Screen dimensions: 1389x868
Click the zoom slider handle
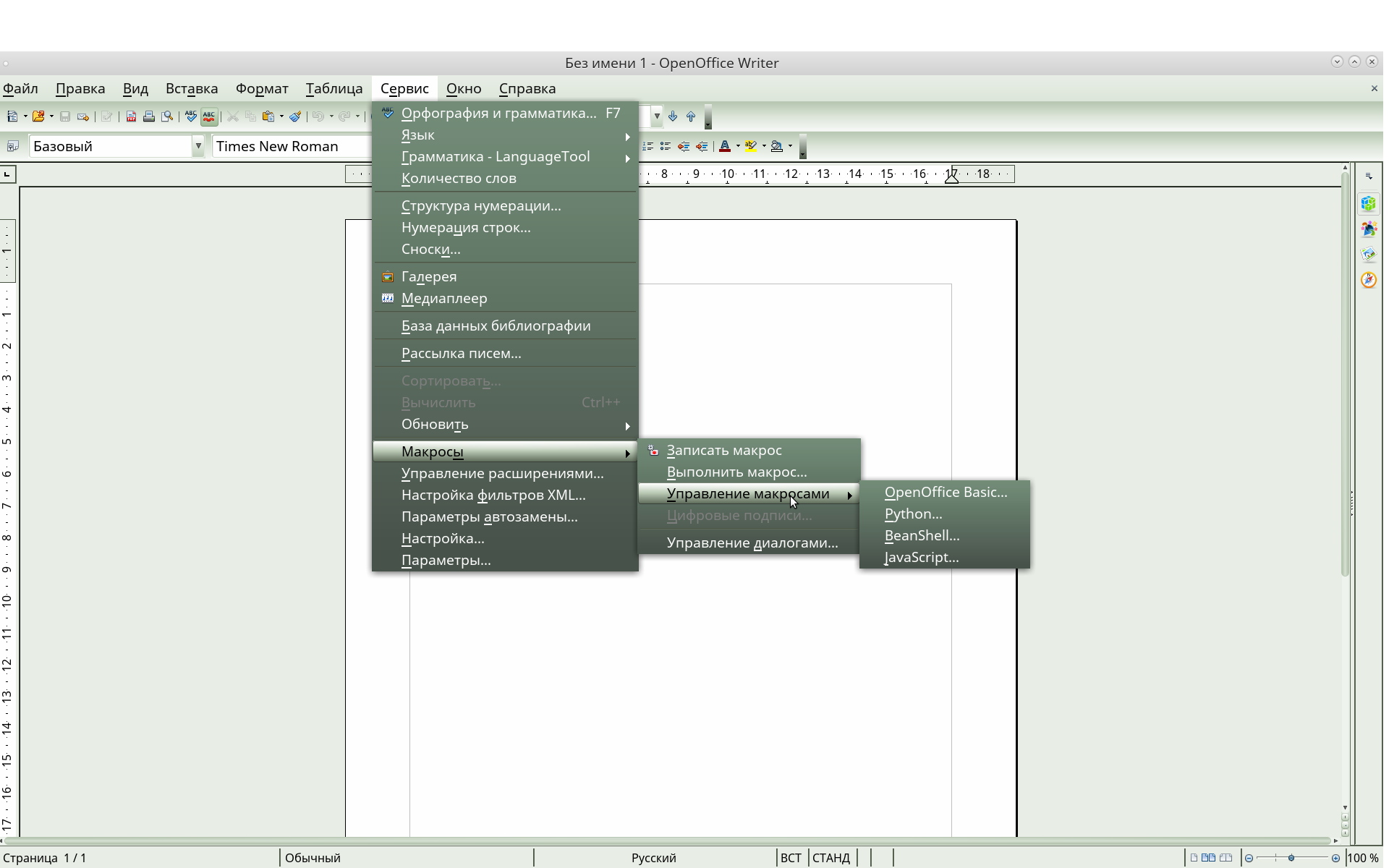(1291, 858)
